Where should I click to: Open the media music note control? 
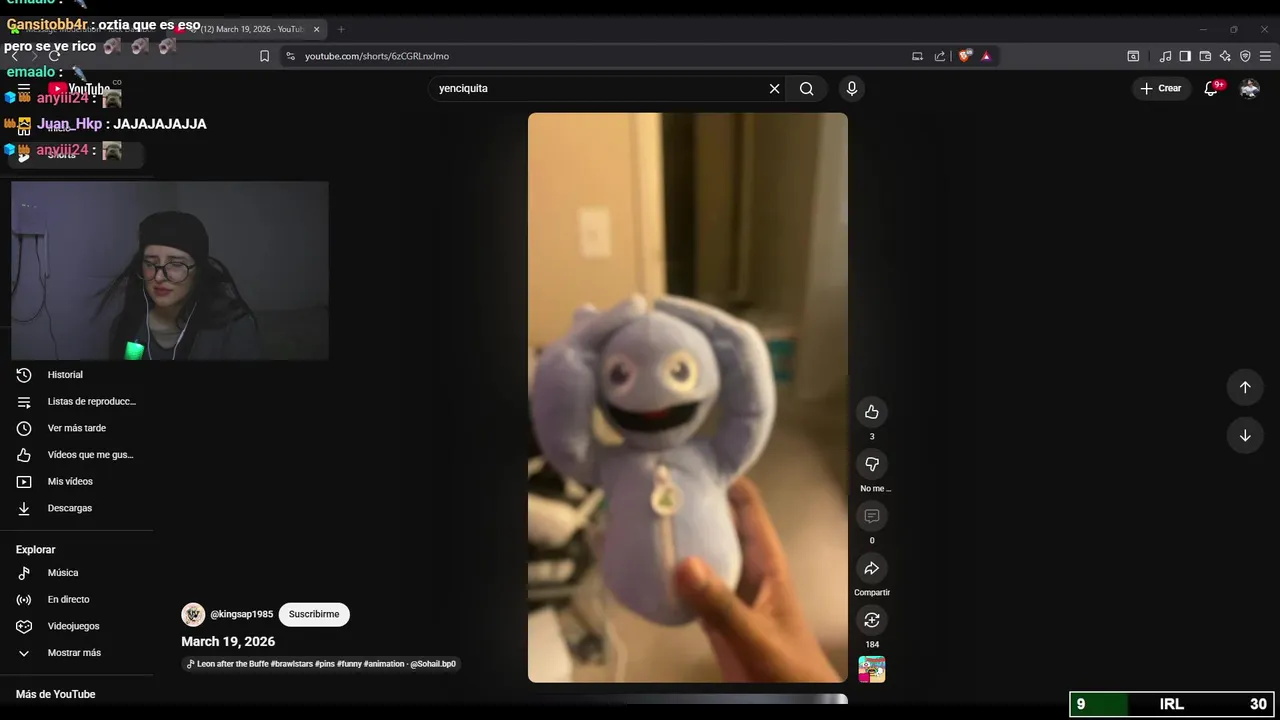point(1165,56)
